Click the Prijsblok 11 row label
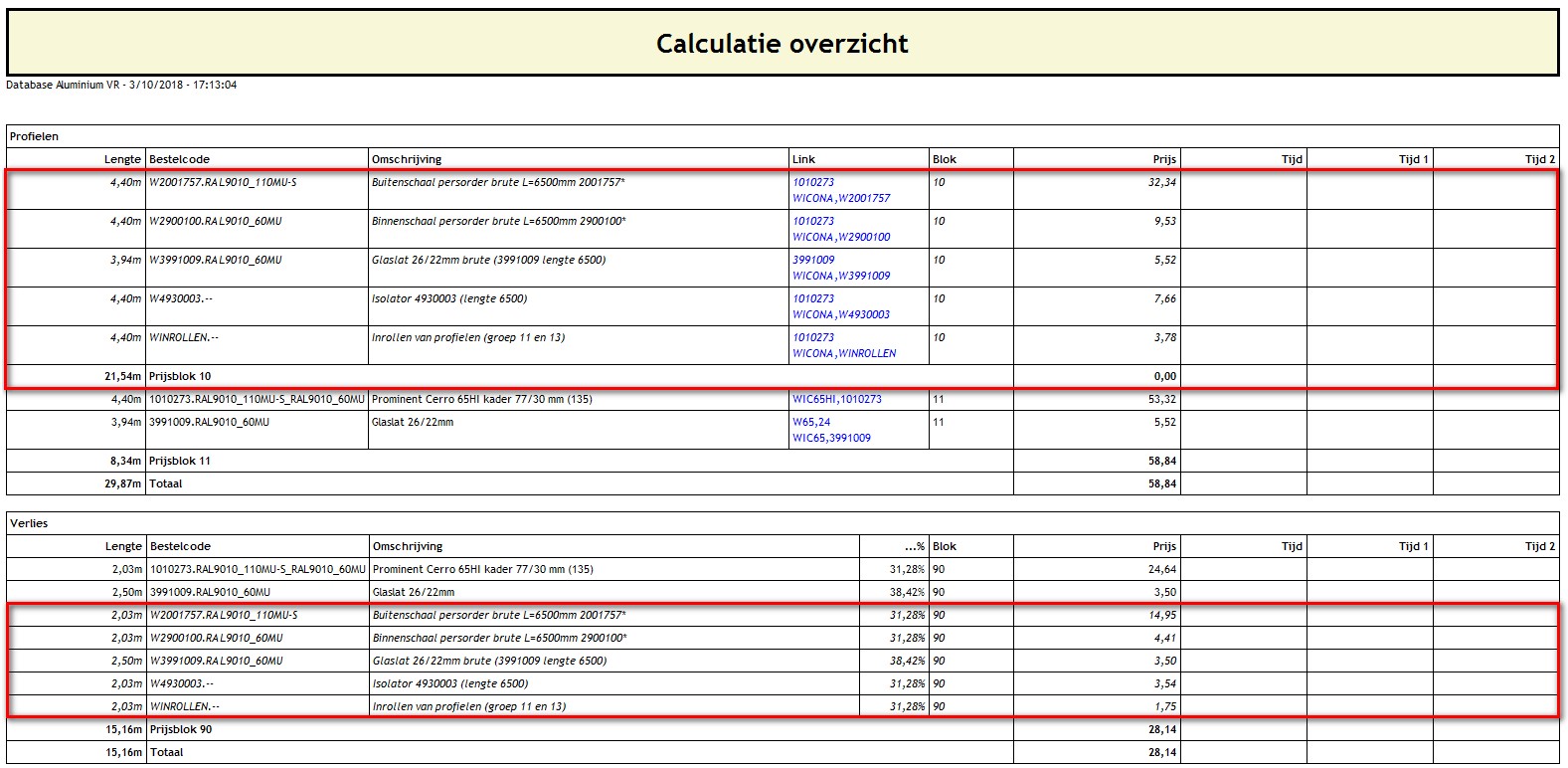 click(180, 461)
